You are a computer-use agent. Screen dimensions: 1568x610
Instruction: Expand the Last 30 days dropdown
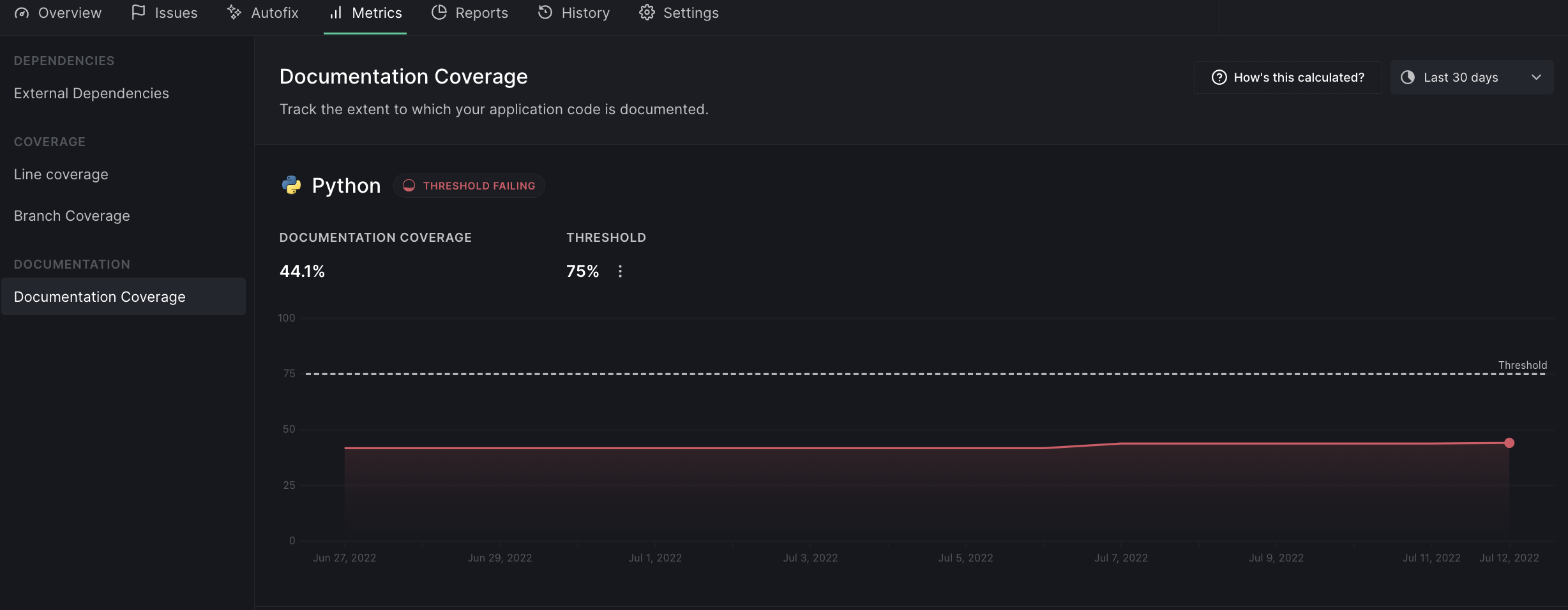(1472, 77)
